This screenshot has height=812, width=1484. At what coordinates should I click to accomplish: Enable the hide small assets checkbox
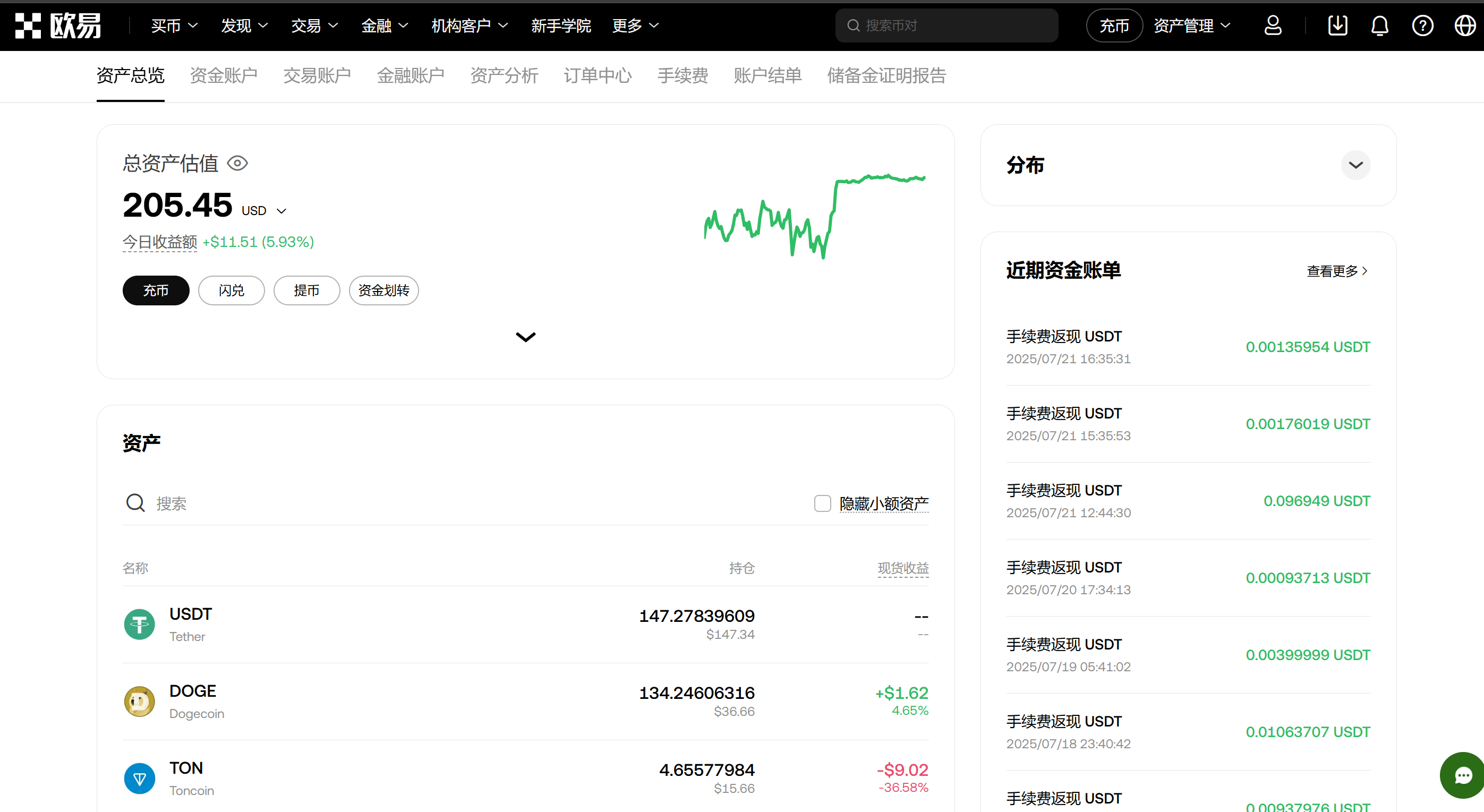click(822, 503)
